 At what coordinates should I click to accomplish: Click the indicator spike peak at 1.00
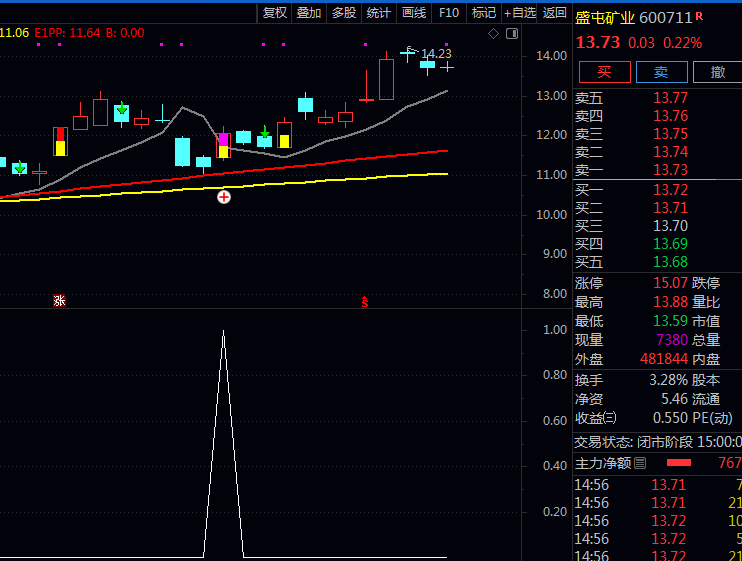pos(223,331)
